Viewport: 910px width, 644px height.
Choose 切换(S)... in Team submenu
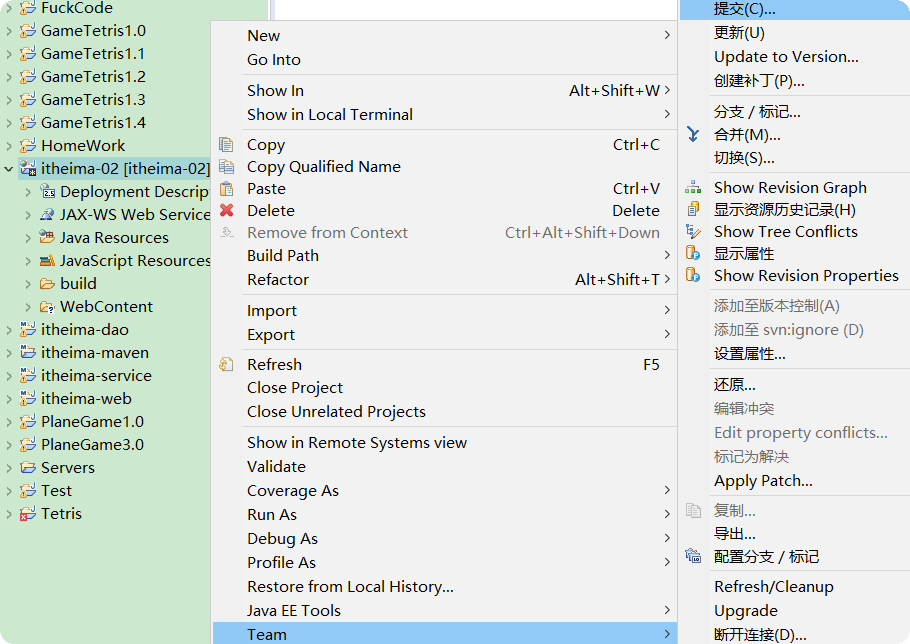coord(795,158)
